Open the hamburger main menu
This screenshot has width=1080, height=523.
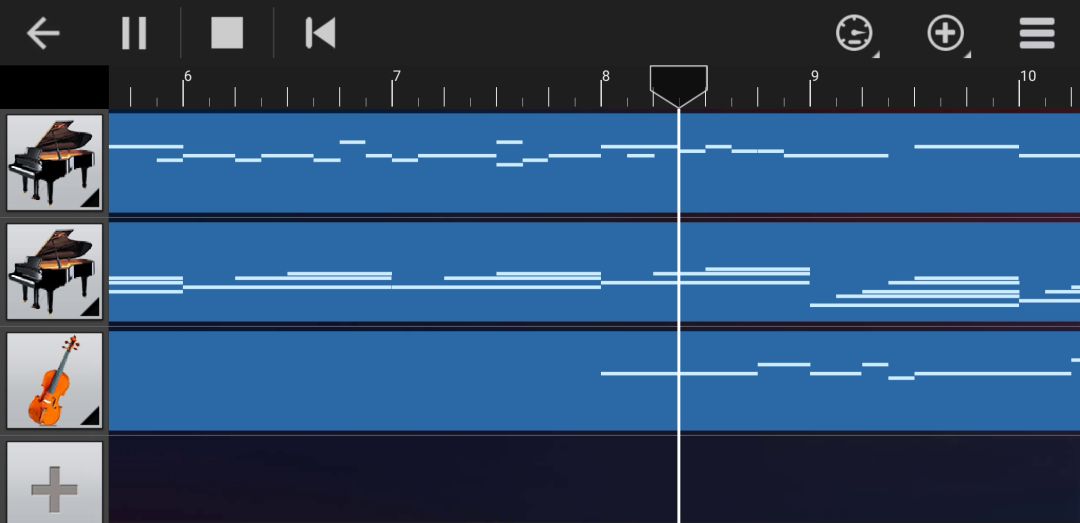pyautogui.click(x=1037, y=33)
